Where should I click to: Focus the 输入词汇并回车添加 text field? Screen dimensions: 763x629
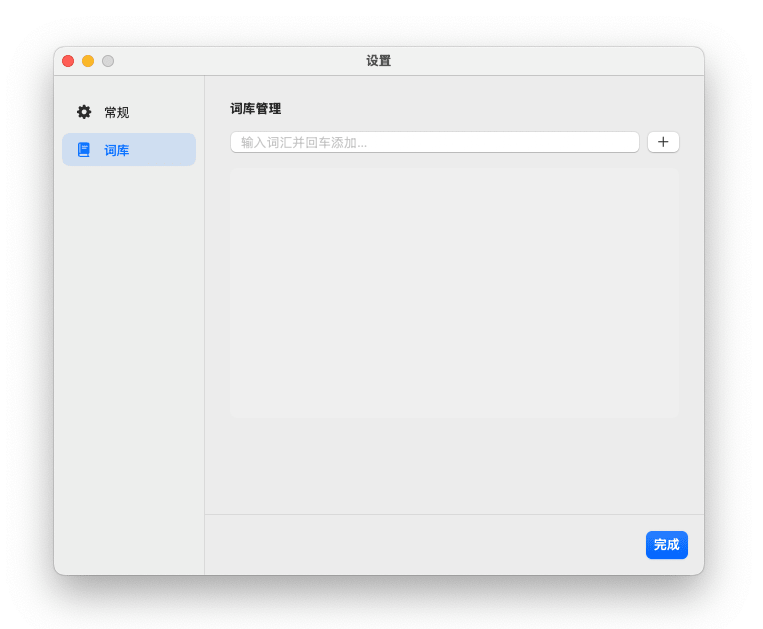[x=434, y=142]
